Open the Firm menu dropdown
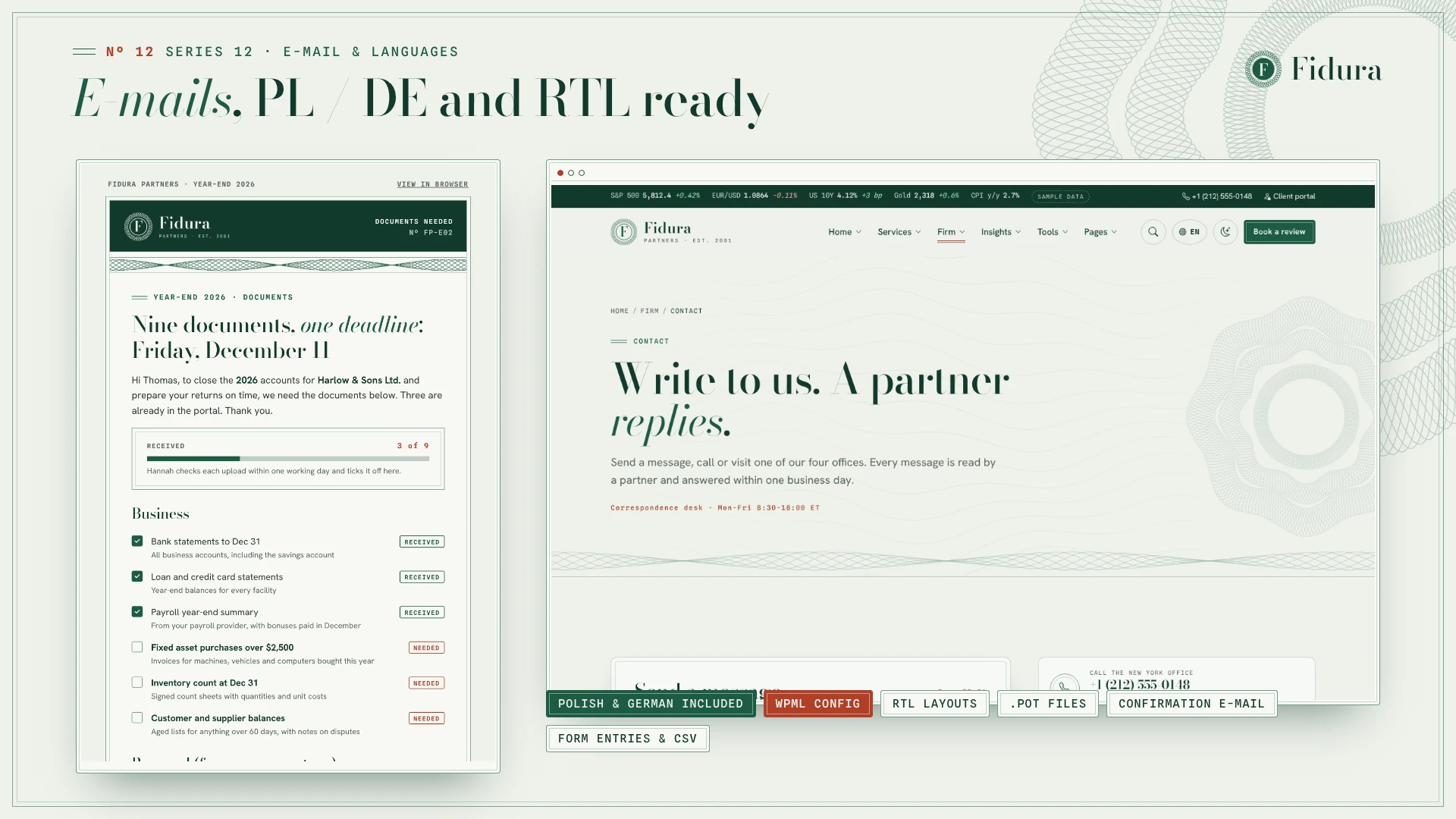This screenshot has width=1456, height=819. point(951,232)
